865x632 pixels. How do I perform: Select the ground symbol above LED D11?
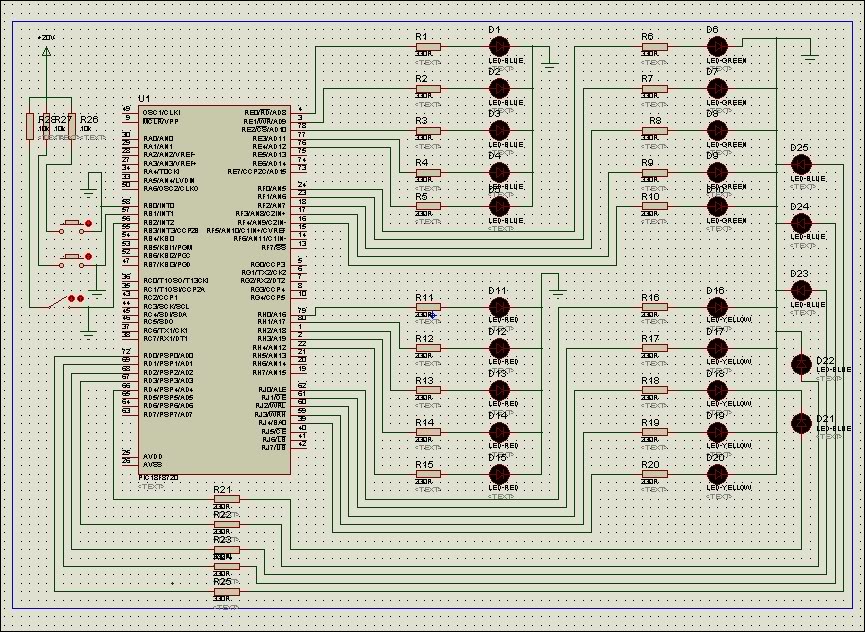(558, 294)
